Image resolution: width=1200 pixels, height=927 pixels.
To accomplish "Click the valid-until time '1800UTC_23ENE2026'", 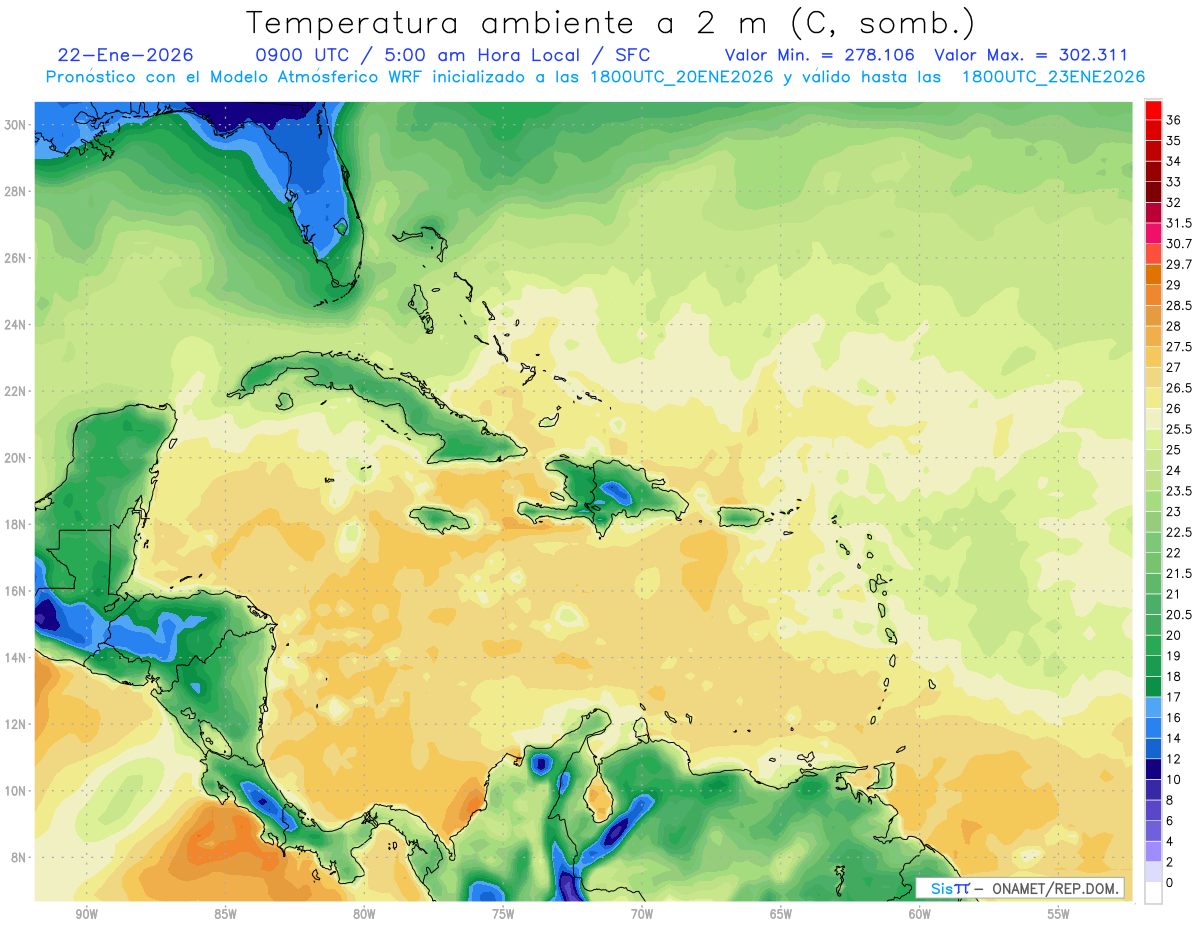I will (x=1053, y=77).
